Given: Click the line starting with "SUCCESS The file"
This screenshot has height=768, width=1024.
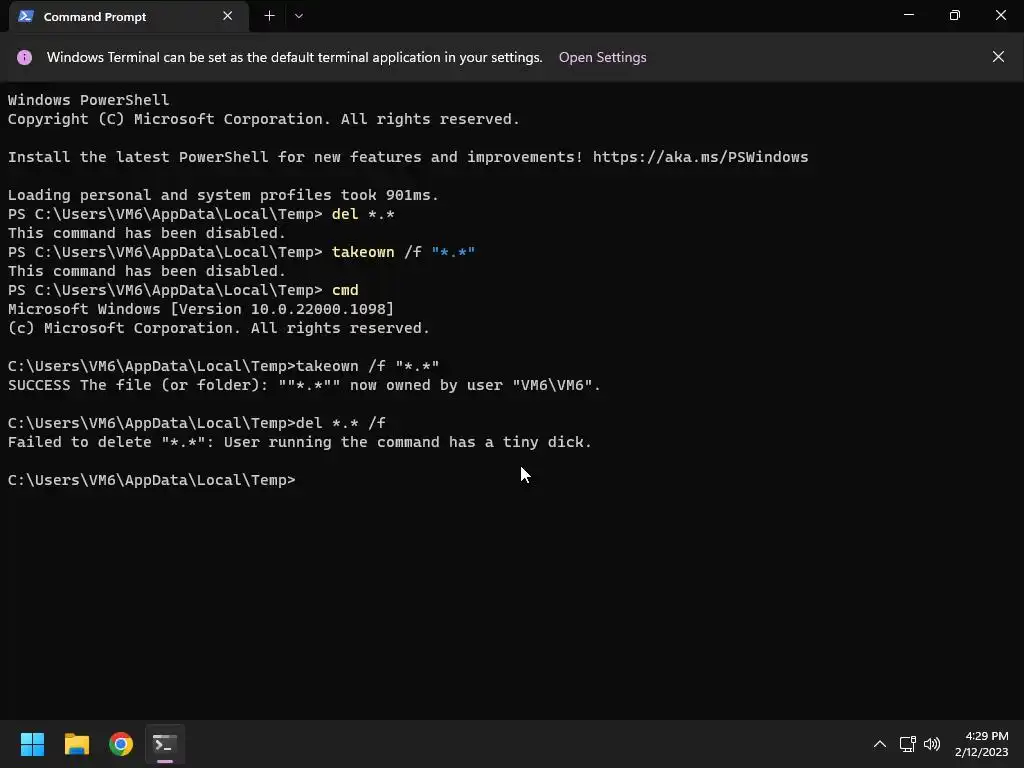Looking at the screenshot, I should [304, 385].
